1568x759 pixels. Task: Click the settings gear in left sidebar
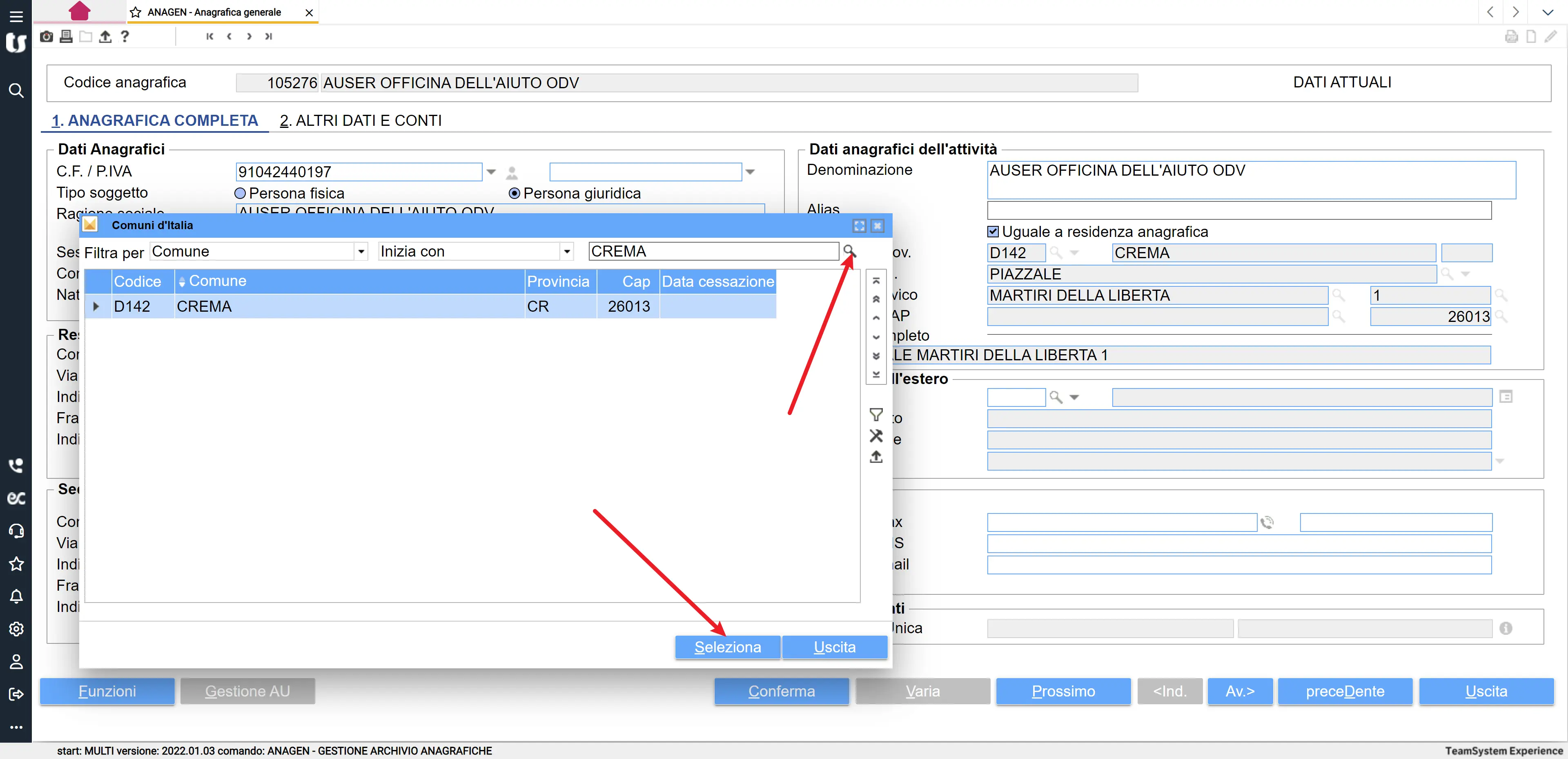16,629
